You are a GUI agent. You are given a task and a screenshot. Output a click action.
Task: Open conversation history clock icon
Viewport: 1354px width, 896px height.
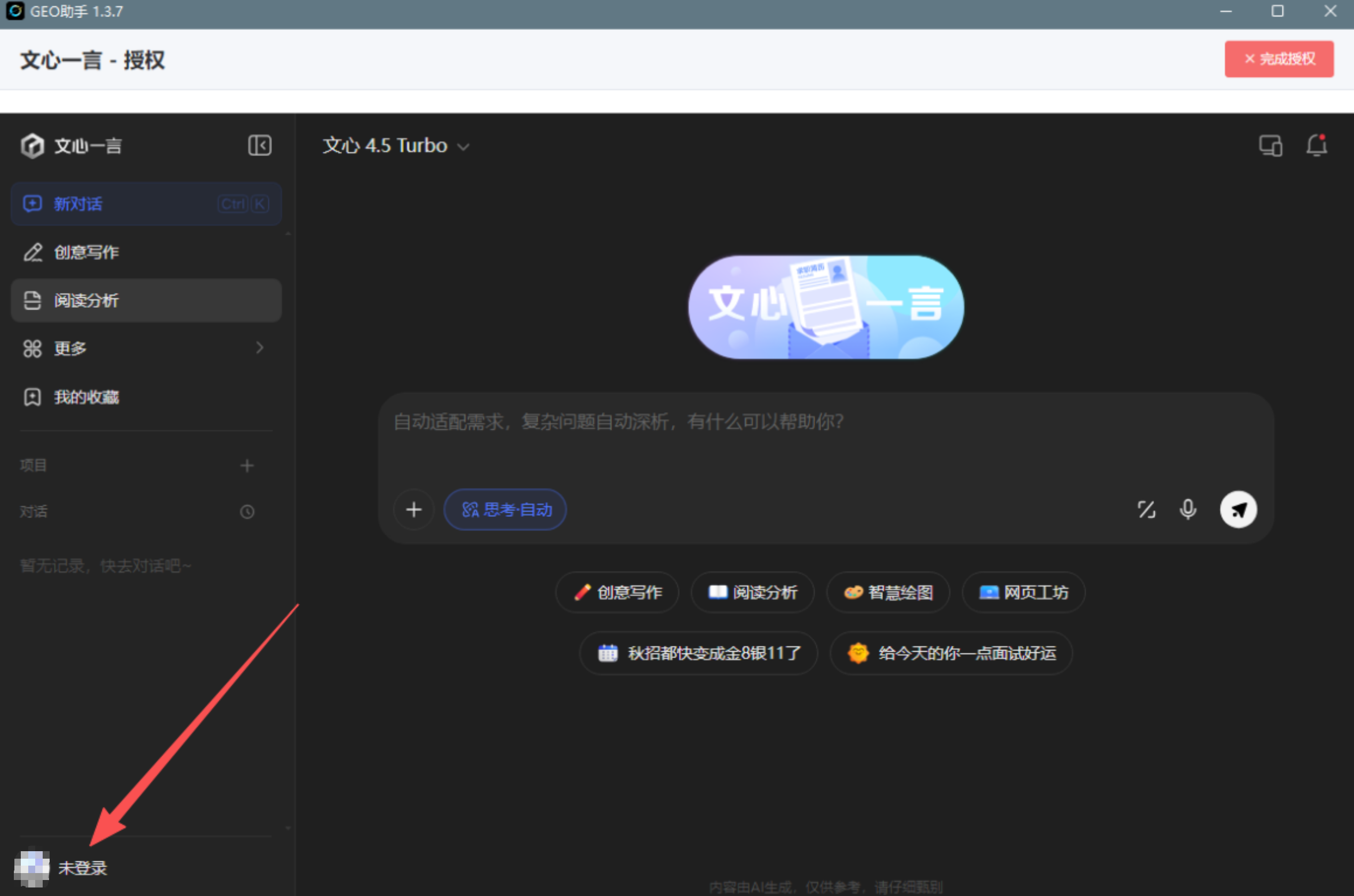point(247,511)
